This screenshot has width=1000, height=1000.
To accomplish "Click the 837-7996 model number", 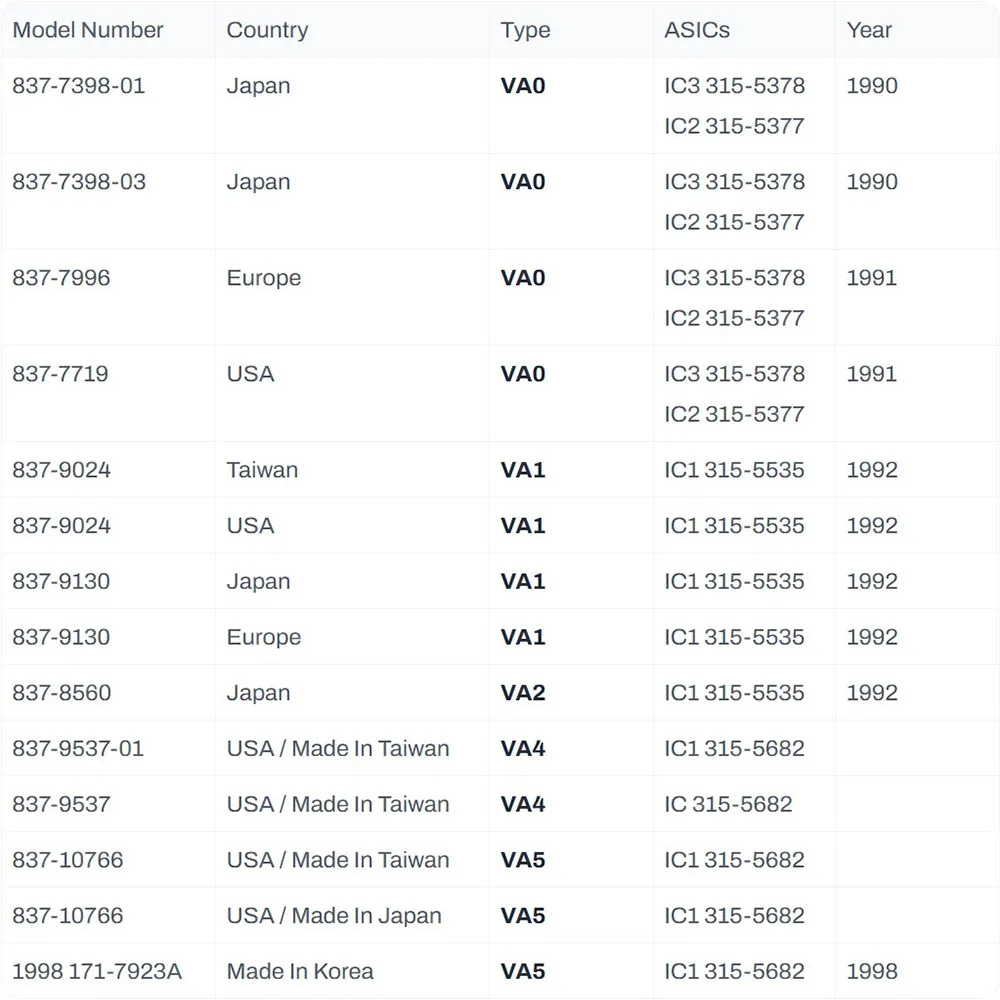I will 61,278.
